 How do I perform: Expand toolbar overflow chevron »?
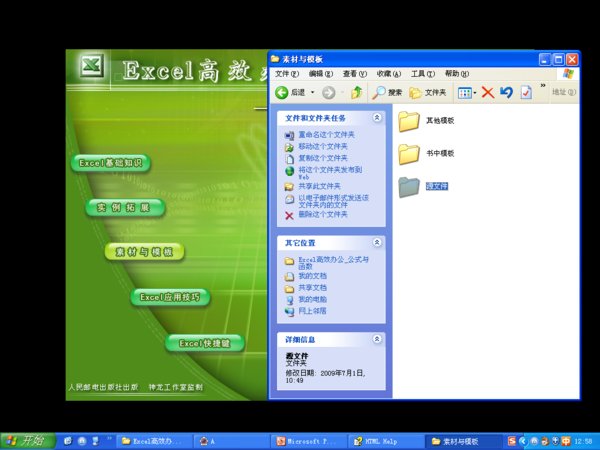pos(543,86)
